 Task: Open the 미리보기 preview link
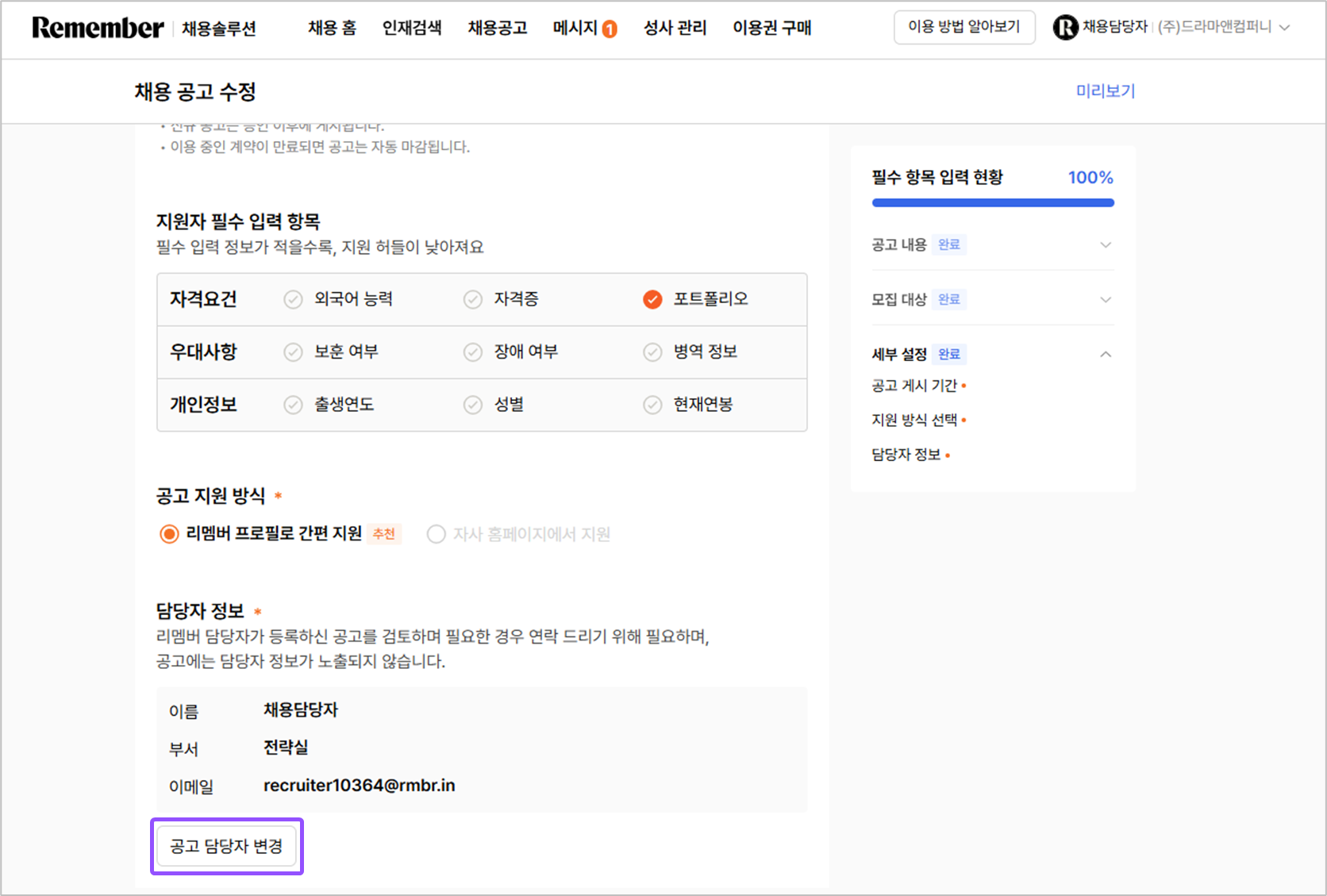point(1105,91)
